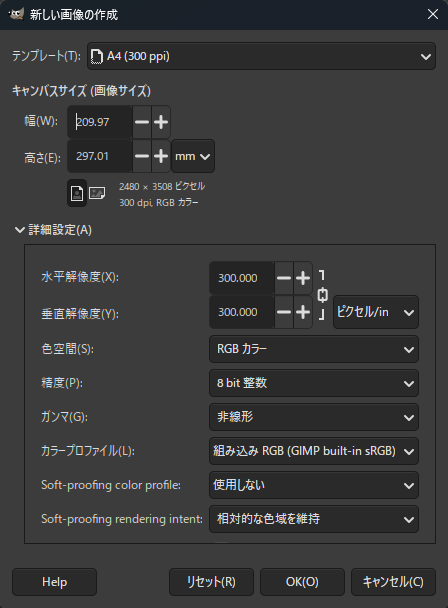Collapse the 詳細設定(A) section
Screen dimensions: 448x608
[53, 230]
